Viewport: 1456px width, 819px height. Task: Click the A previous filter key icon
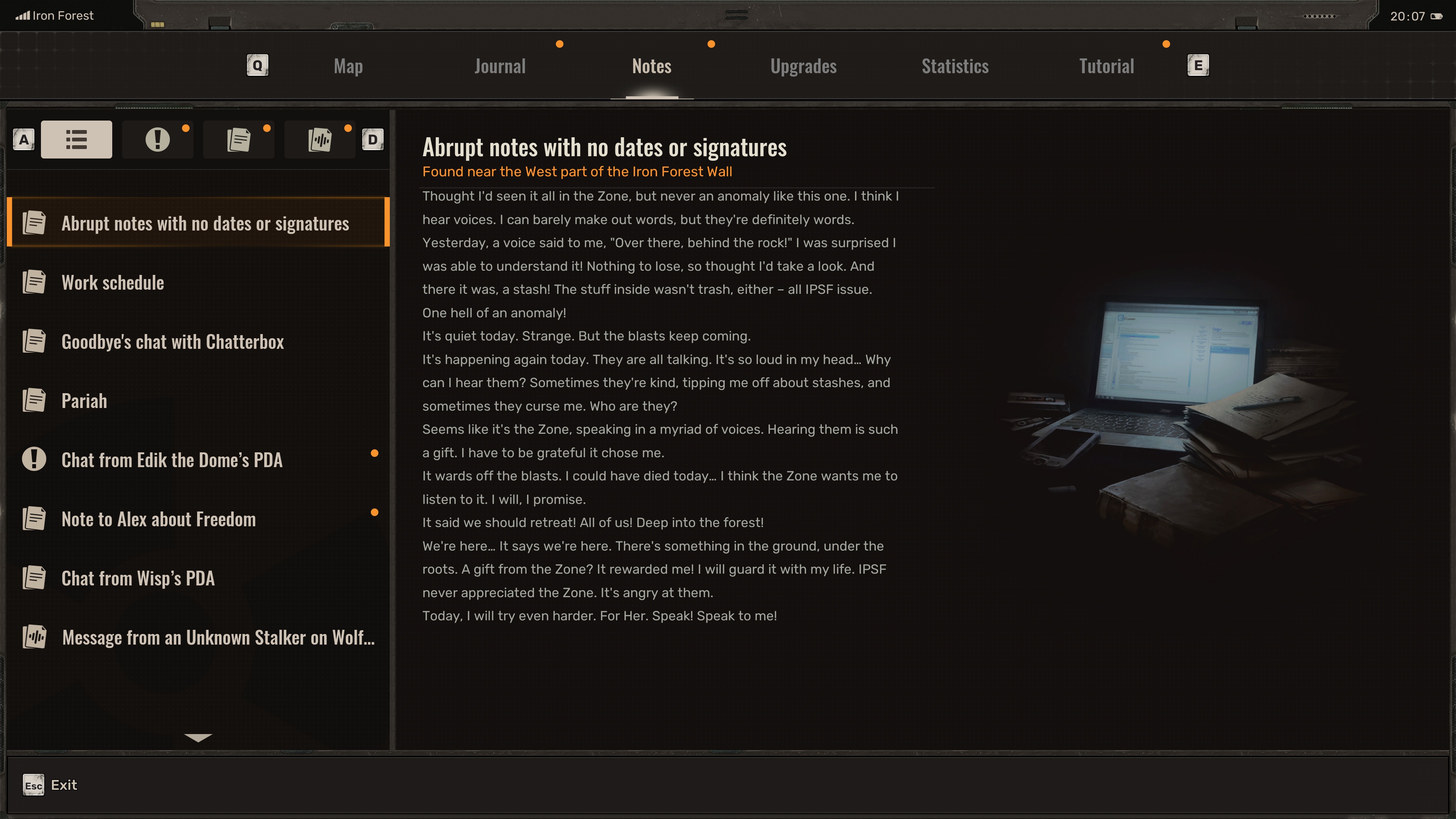click(x=24, y=139)
